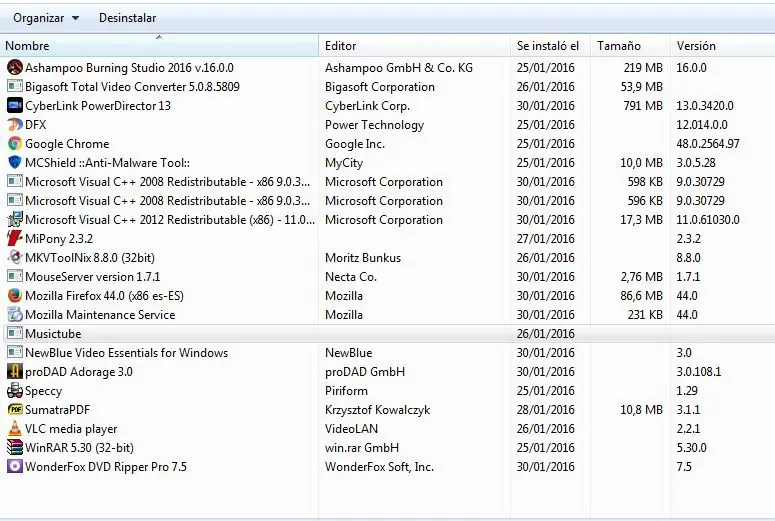
Task: Select Mozilla Firefox 44.0 (x86 es-ES) name
Action: coord(104,296)
